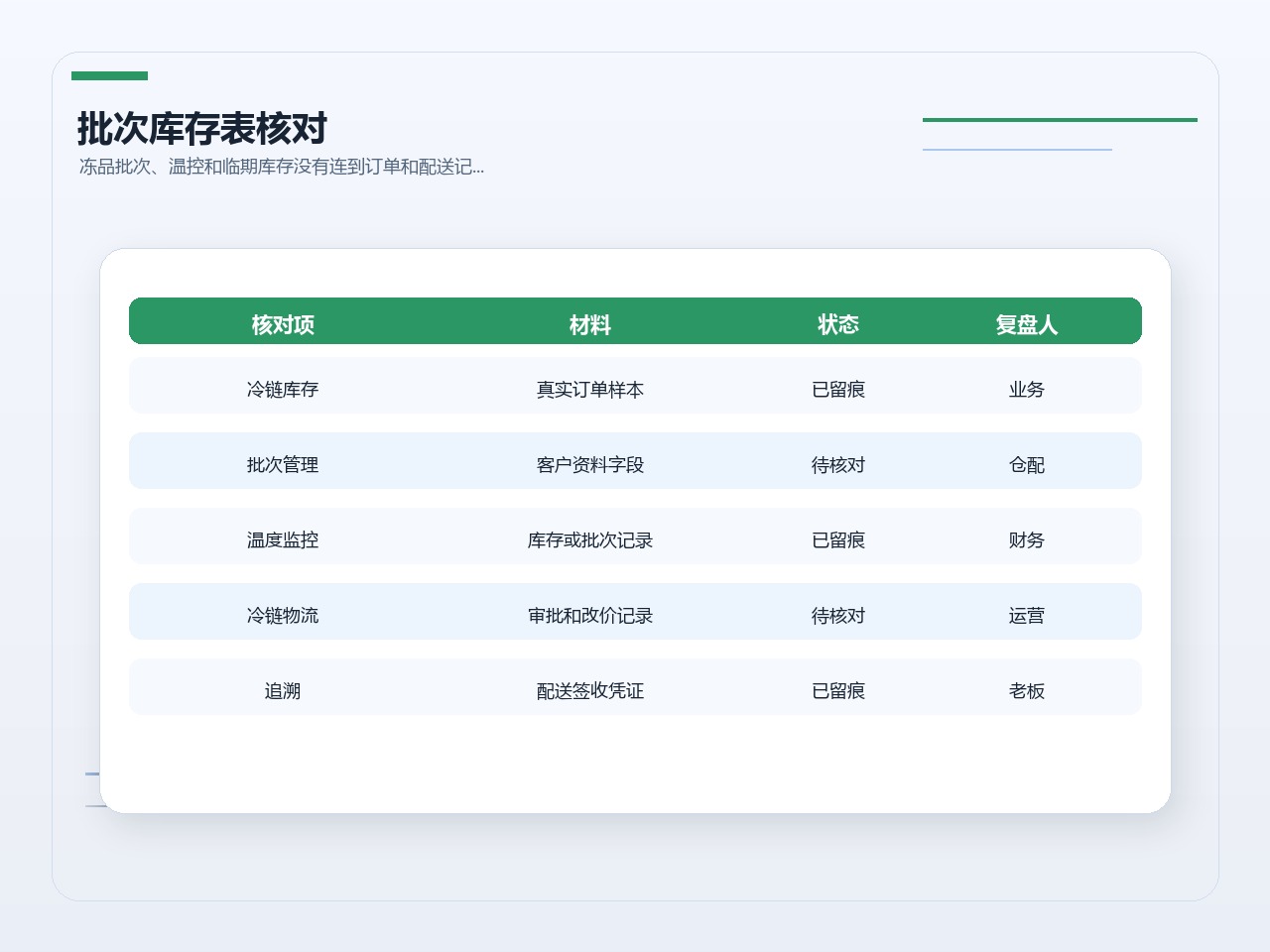
Task: Select the 客户资料字段 cell
Action: coord(590,465)
